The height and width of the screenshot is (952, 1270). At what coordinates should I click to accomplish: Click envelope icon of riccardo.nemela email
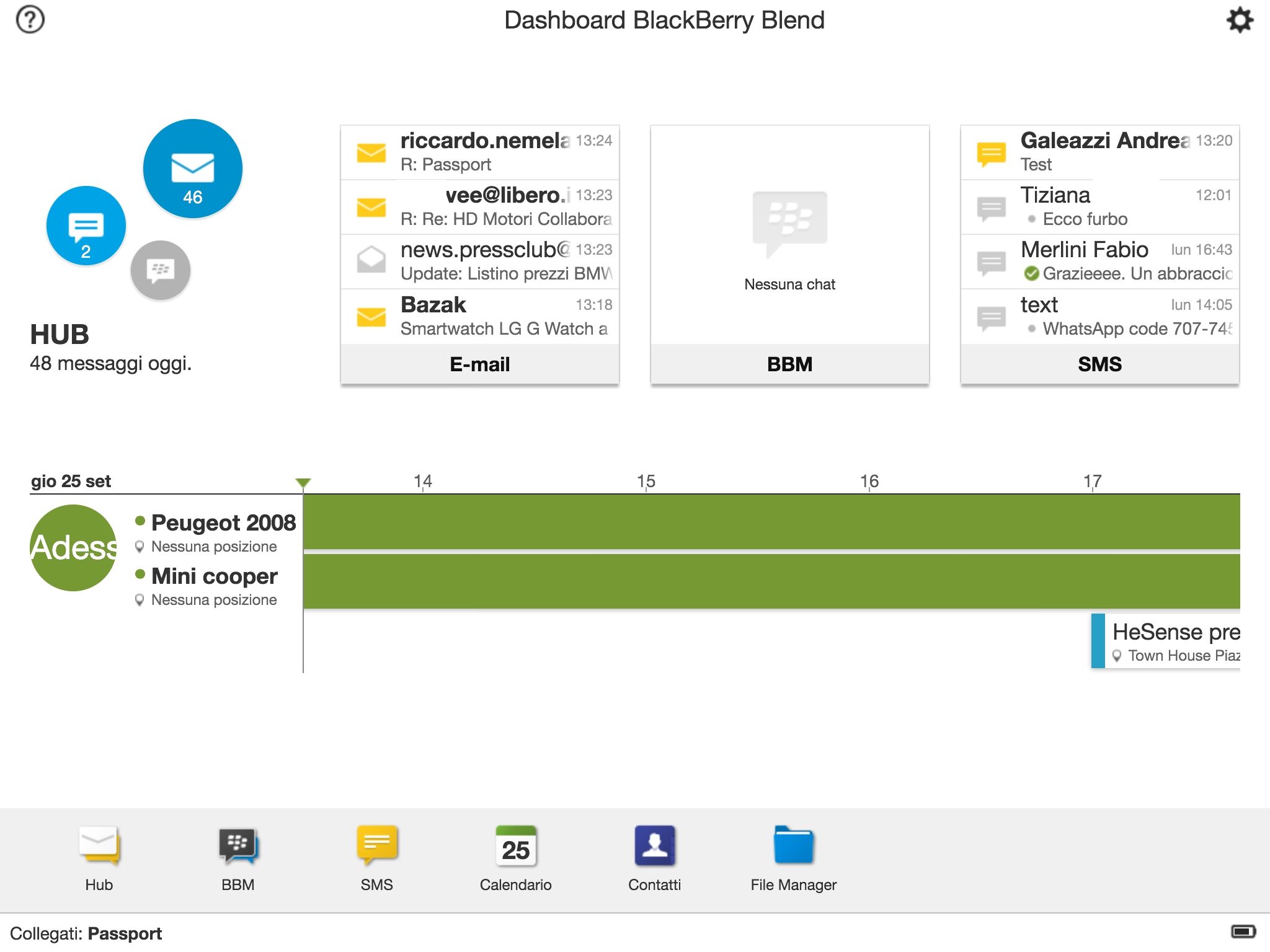tap(371, 152)
